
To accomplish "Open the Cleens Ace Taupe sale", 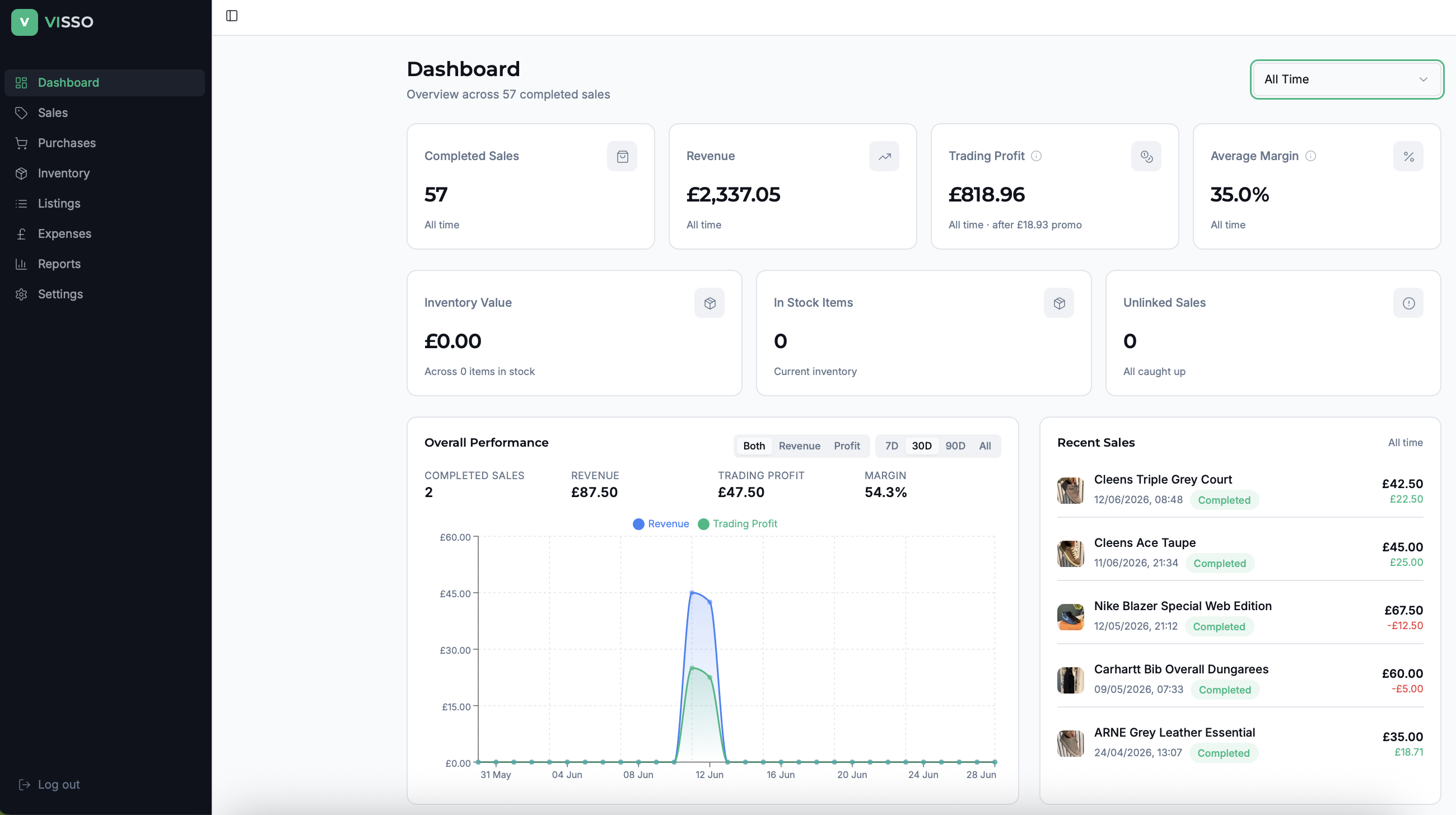I will (1240, 553).
